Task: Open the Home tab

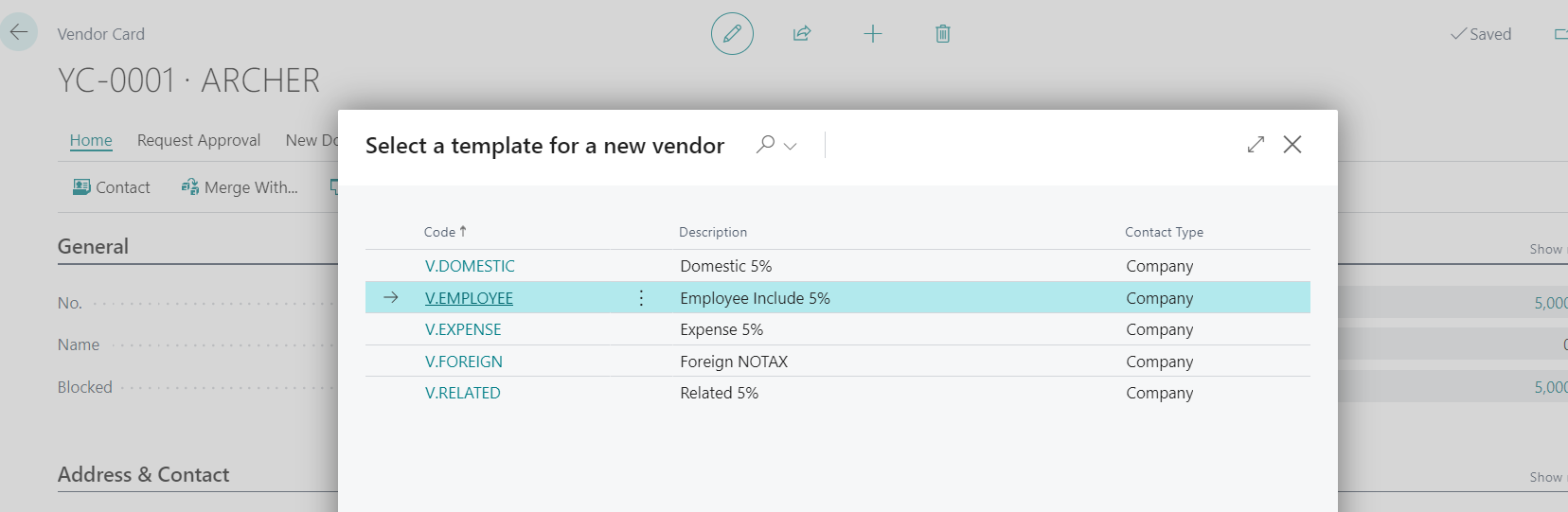Action: [91, 140]
